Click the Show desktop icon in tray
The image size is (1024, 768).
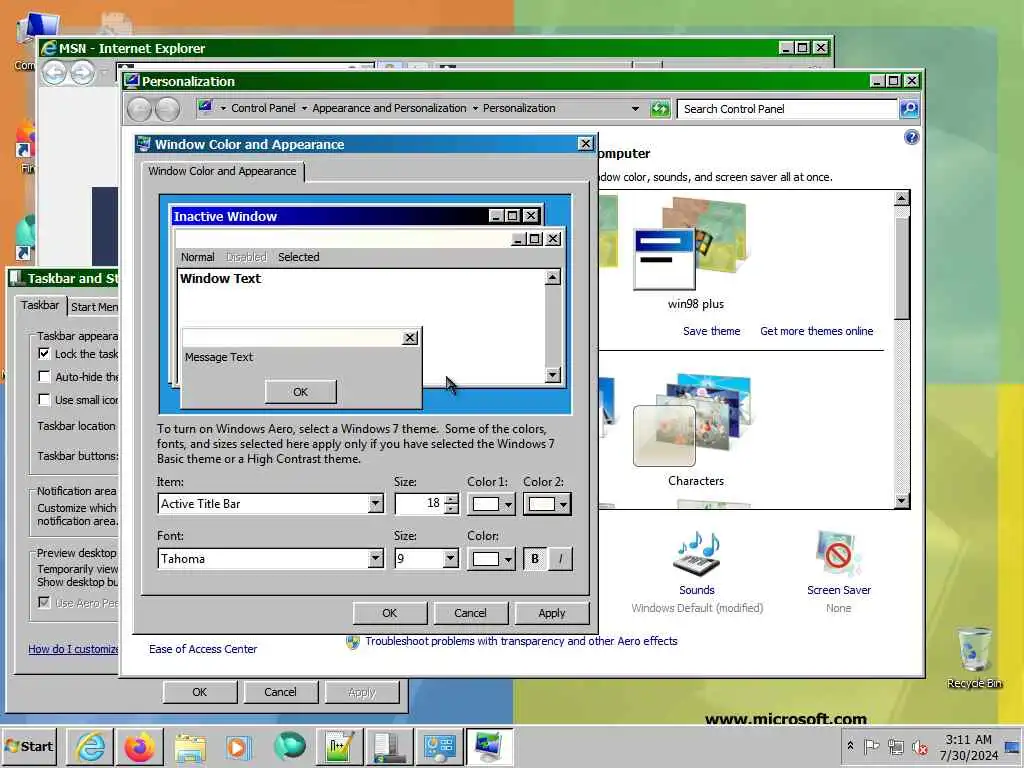coord(1013,746)
